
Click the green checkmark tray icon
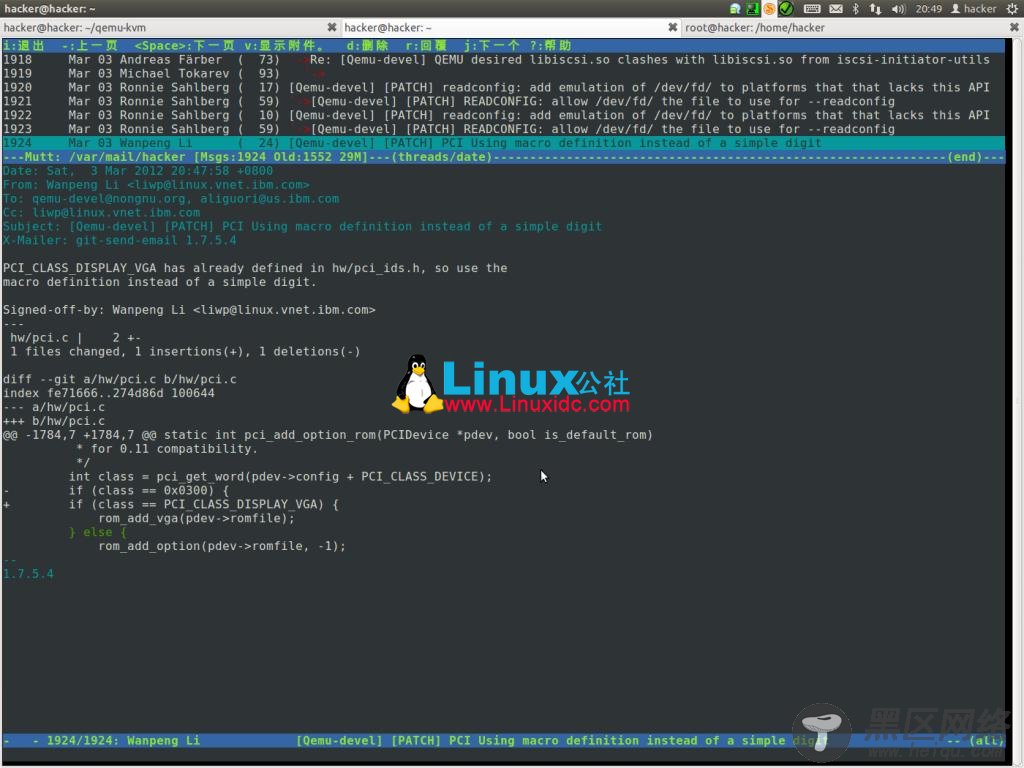pos(786,8)
